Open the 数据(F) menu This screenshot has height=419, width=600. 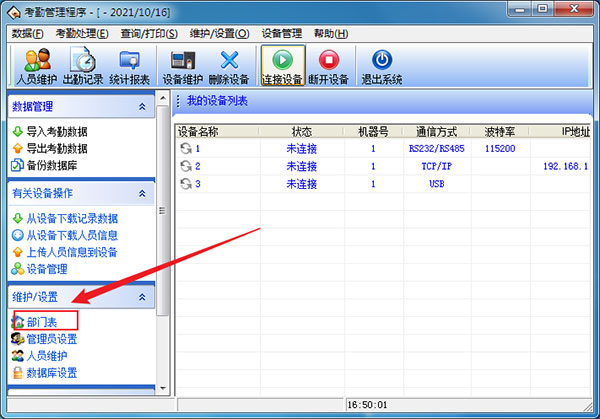point(27,34)
